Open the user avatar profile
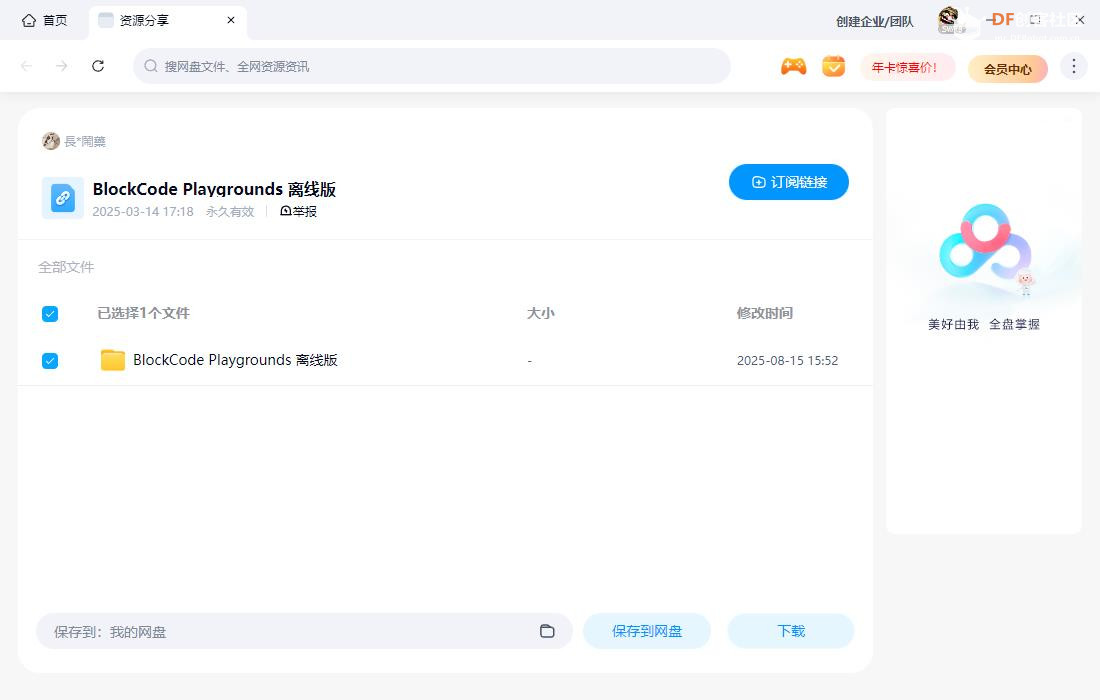 point(949,20)
